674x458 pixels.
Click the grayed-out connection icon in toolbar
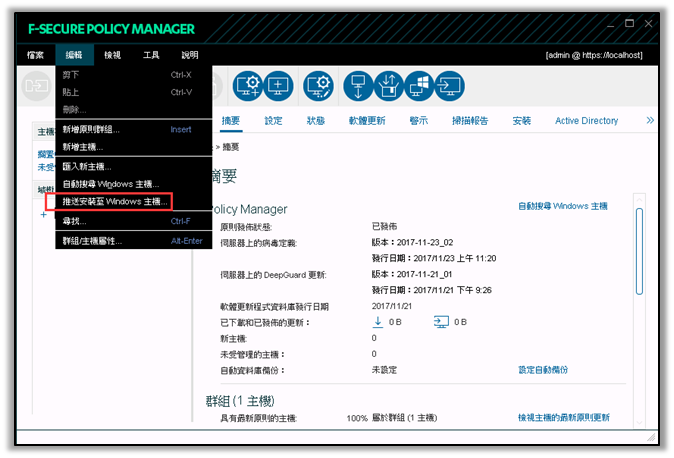[x=37, y=86]
